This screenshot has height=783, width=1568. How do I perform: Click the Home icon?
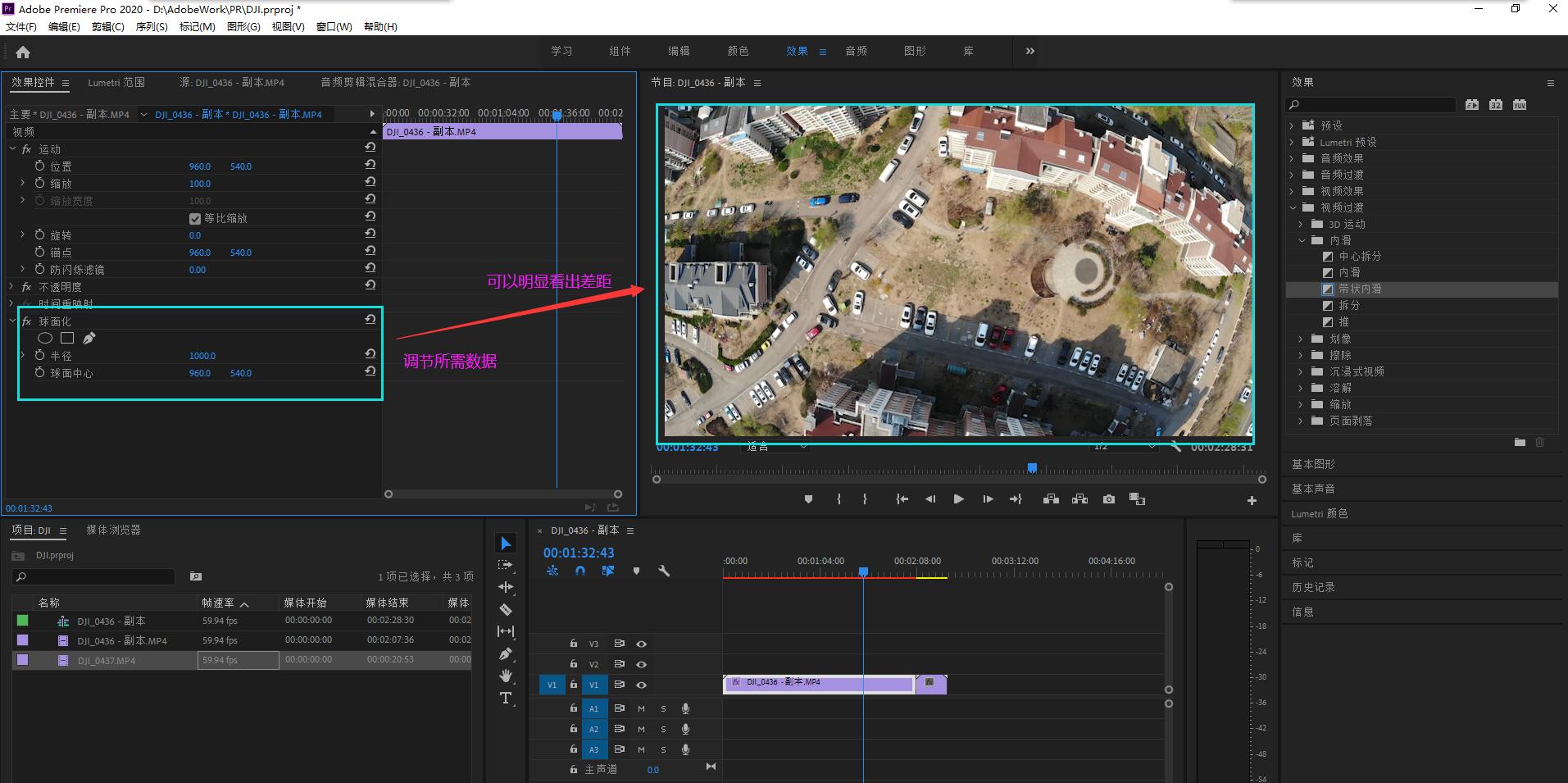[23, 52]
